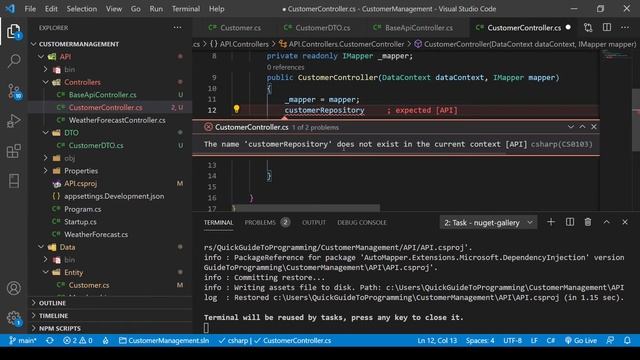Open BaseApiController.cs in the explorer
640x360 pixels.
(x=102, y=95)
